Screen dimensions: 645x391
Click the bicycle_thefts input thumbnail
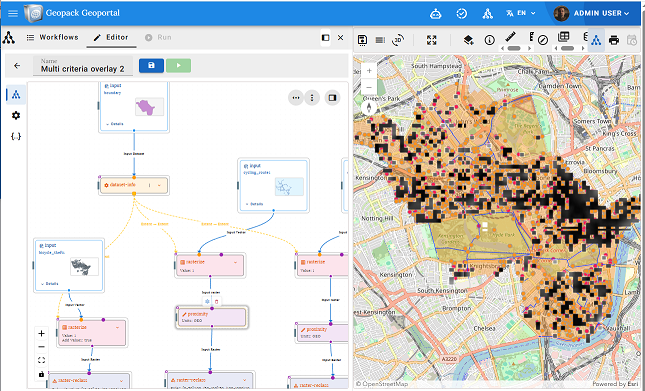tap(84, 266)
